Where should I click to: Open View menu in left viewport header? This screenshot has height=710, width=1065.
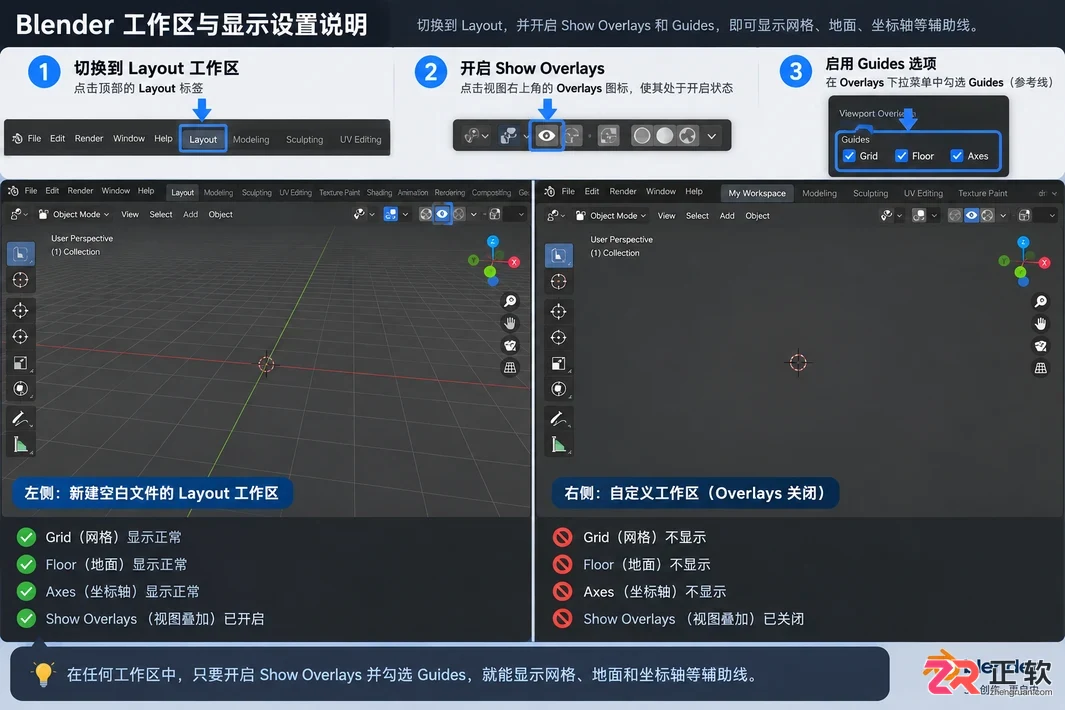point(130,215)
